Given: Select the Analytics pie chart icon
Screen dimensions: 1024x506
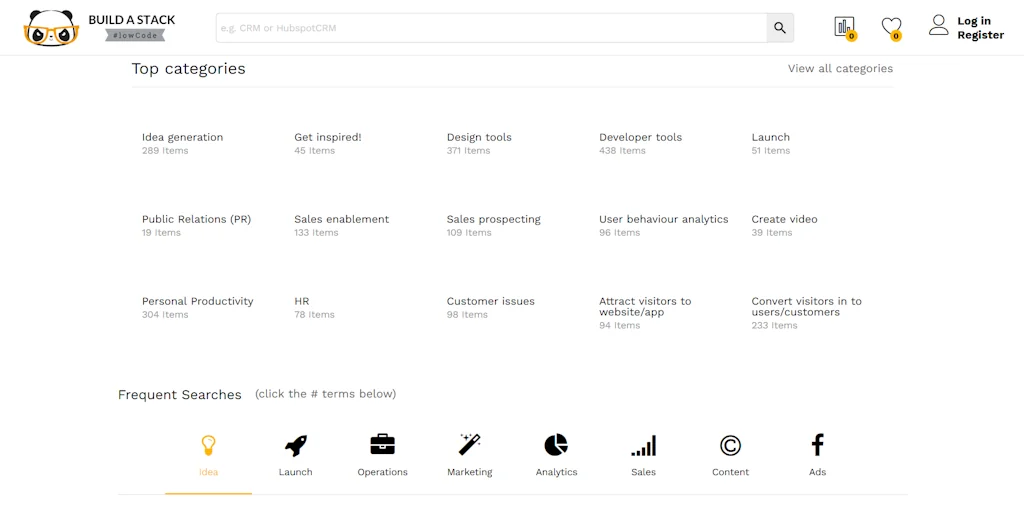Looking at the screenshot, I should point(556,445).
